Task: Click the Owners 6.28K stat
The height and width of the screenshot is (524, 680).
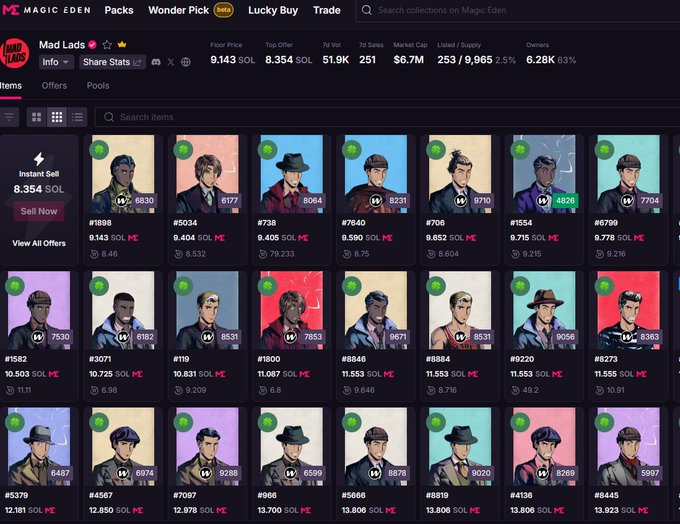Action: point(551,54)
